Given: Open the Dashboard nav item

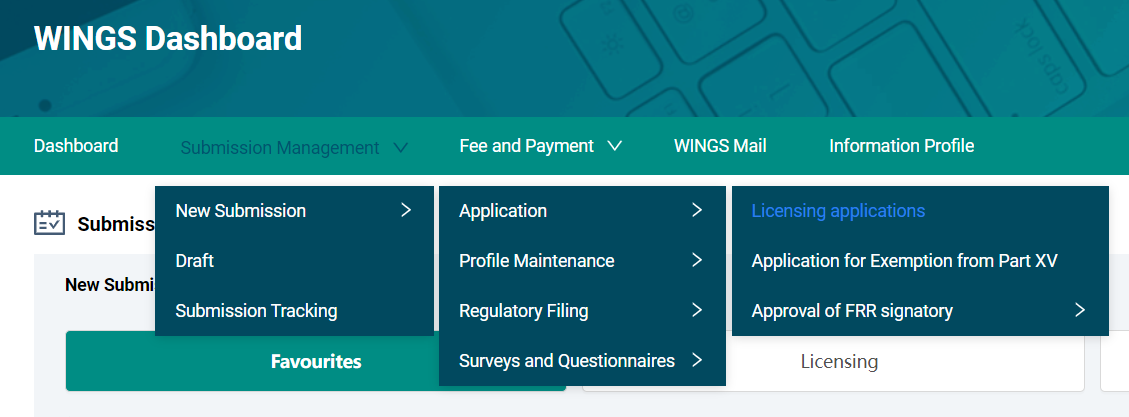Looking at the screenshot, I should [x=76, y=146].
